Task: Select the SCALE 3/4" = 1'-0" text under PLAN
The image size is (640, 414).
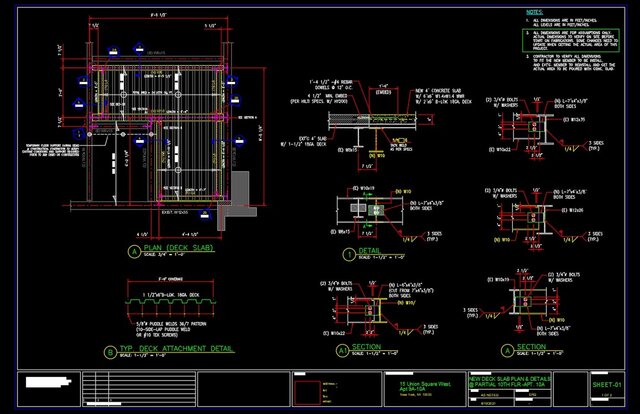Action: (164, 254)
